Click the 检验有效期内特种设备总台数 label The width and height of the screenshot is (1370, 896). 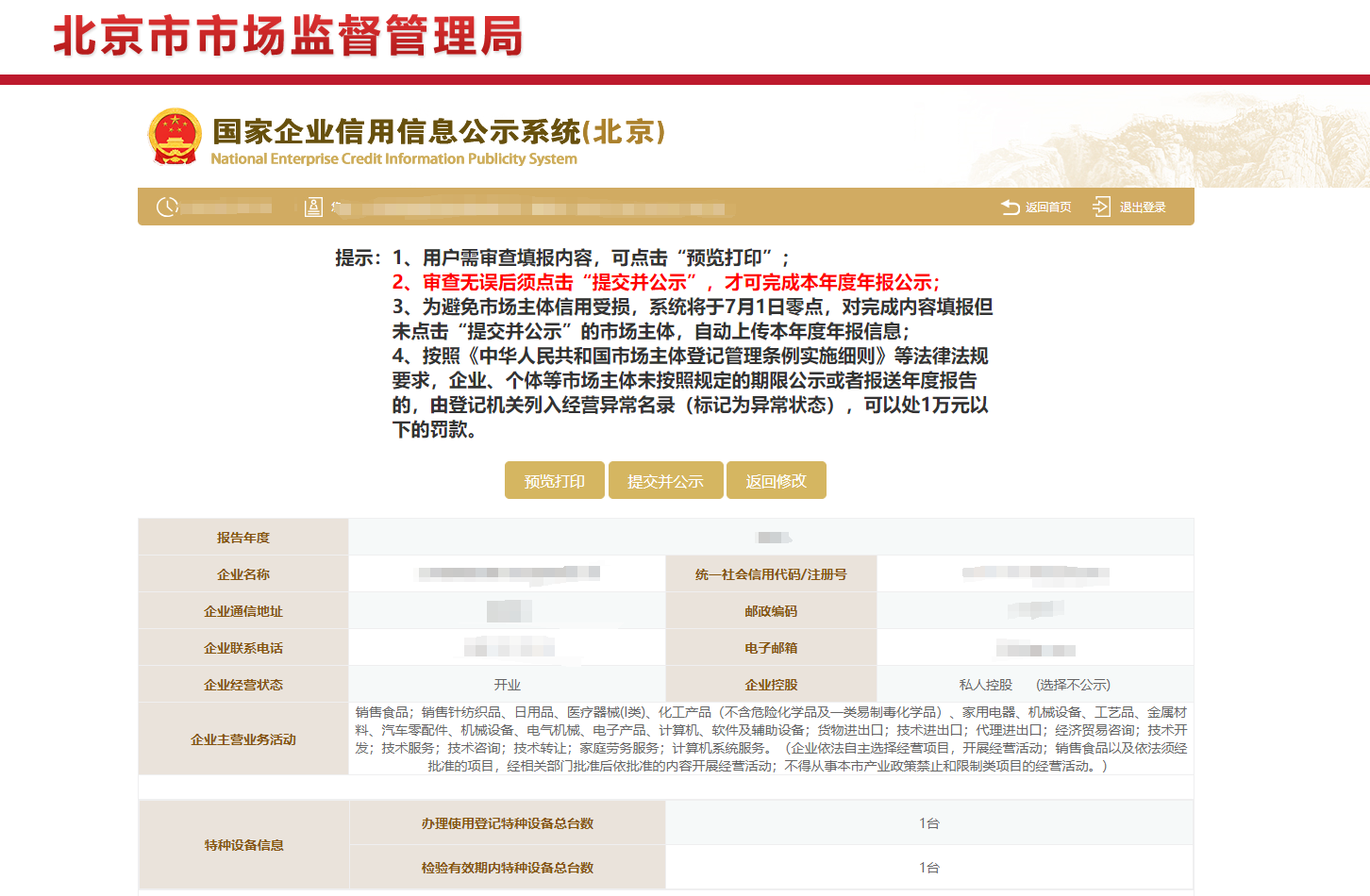tap(508, 868)
